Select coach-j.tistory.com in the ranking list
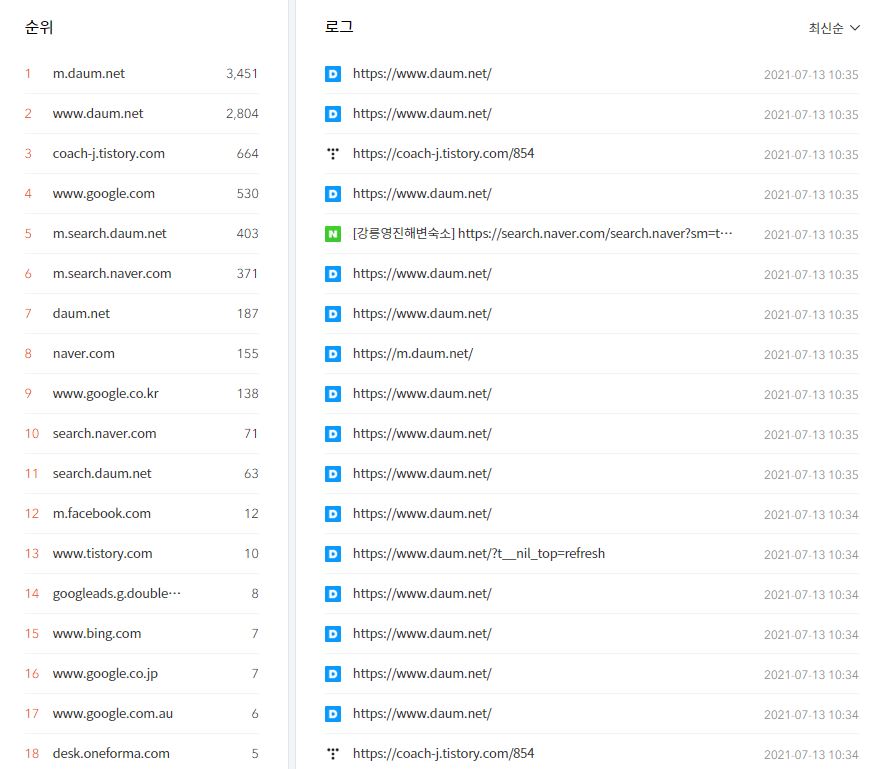The width and height of the screenshot is (877, 769). coord(109,154)
